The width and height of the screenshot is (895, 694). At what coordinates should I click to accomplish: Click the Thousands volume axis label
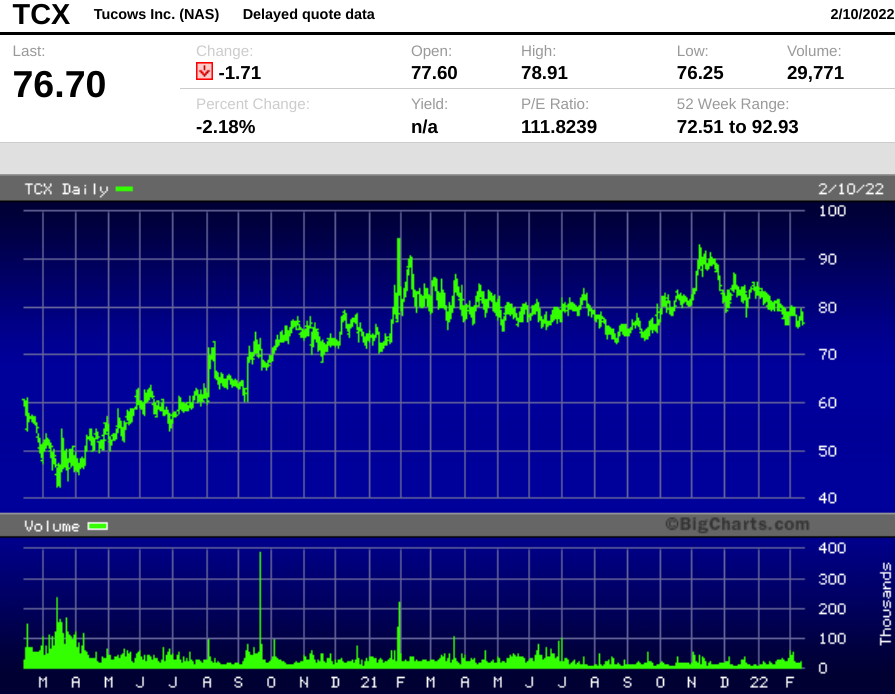(885, 604)
